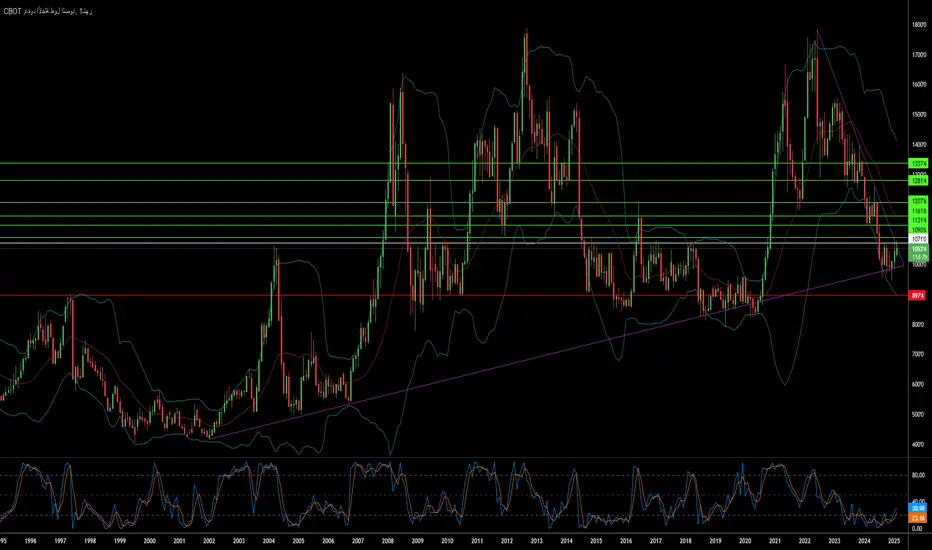Click the 16000 price scale label
Viewport: 932px width, 550px height.
[919, 84]
